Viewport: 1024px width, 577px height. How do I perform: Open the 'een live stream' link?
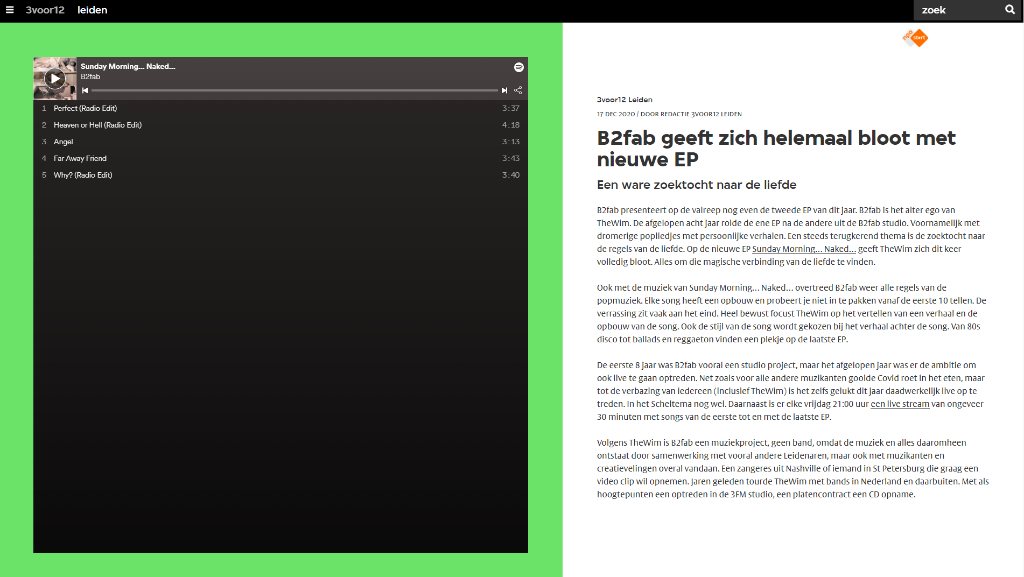coord(900,404)
